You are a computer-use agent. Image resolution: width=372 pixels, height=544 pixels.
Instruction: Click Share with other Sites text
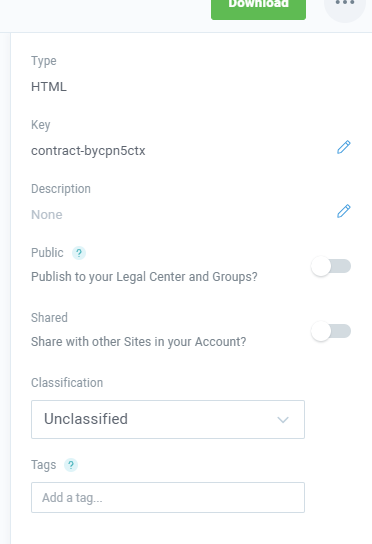139,342
